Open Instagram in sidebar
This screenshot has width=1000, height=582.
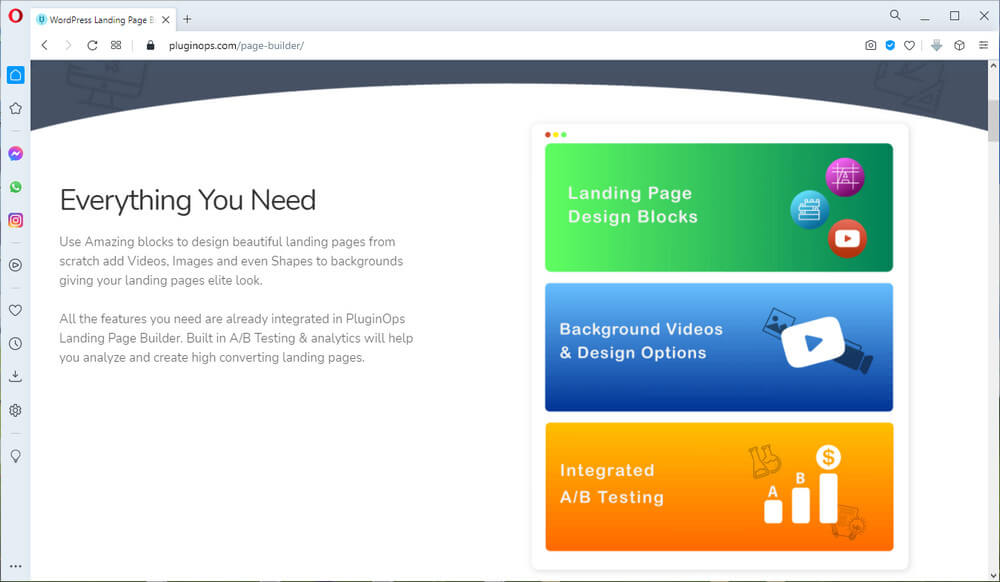tap(15, 220)
